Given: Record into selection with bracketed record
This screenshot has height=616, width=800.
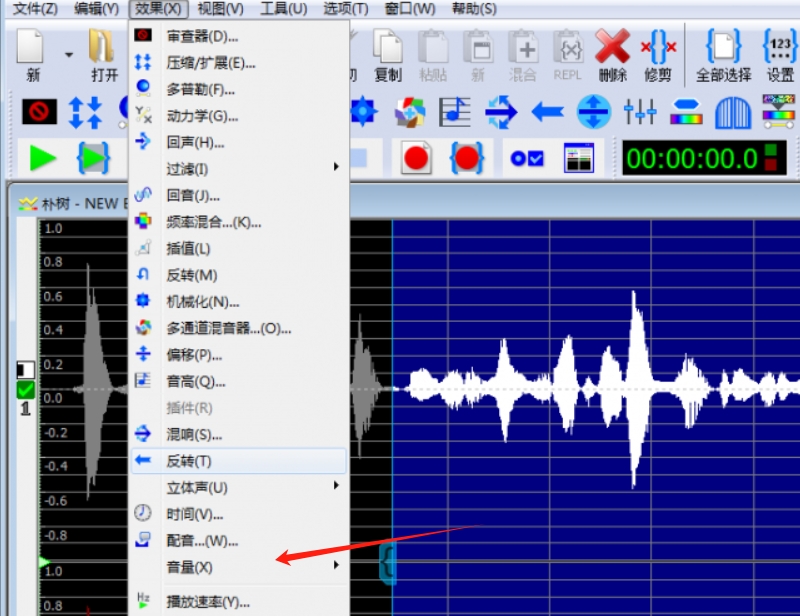Looking at the screenshot, I should coord(467,158).
